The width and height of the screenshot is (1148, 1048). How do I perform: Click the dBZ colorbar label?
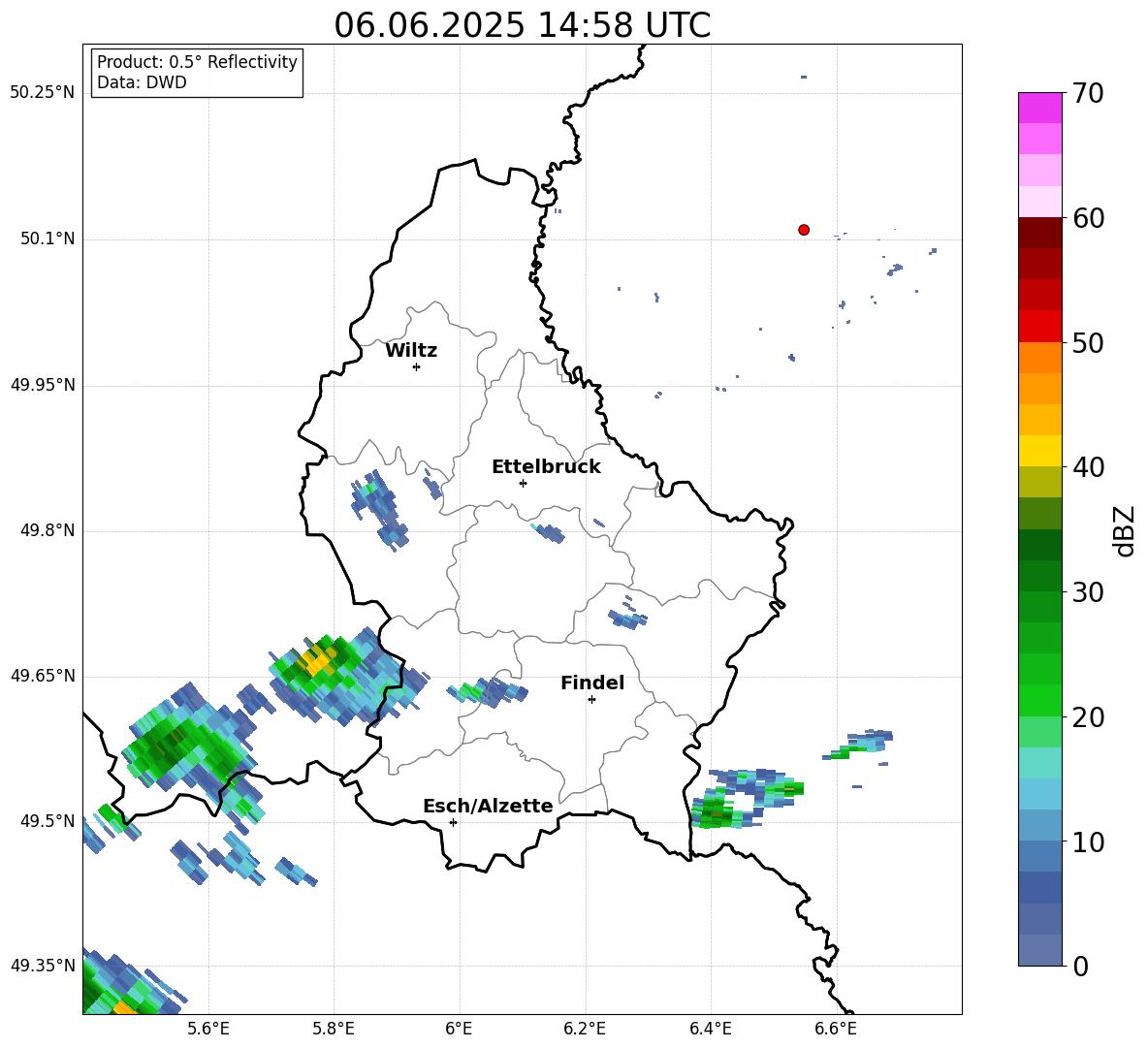tap(1125, 530)
